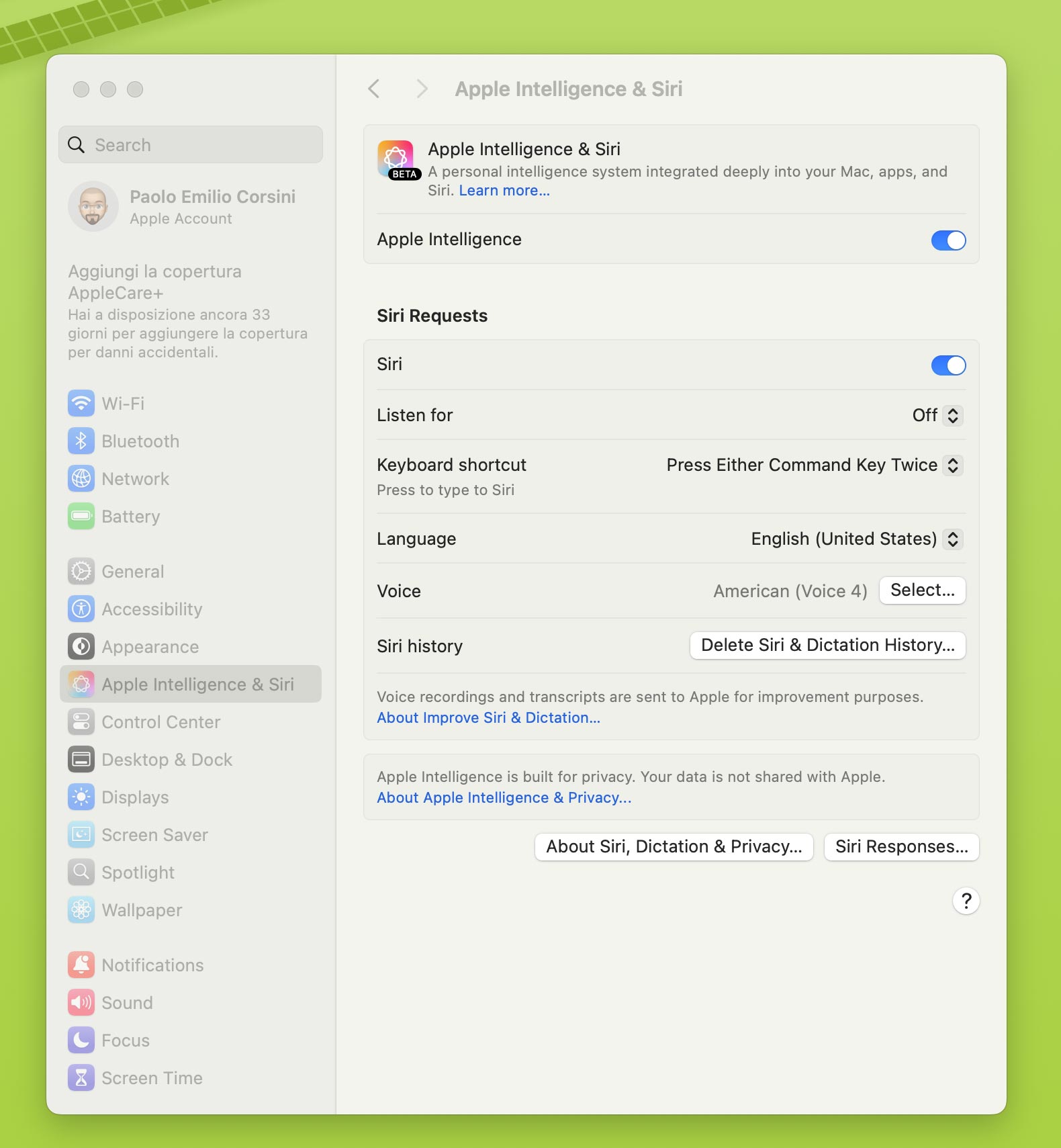This screenshot has width=1061, height=1148.
Task: Click the Focus moon icon
Action: (x=81, y=1040)
